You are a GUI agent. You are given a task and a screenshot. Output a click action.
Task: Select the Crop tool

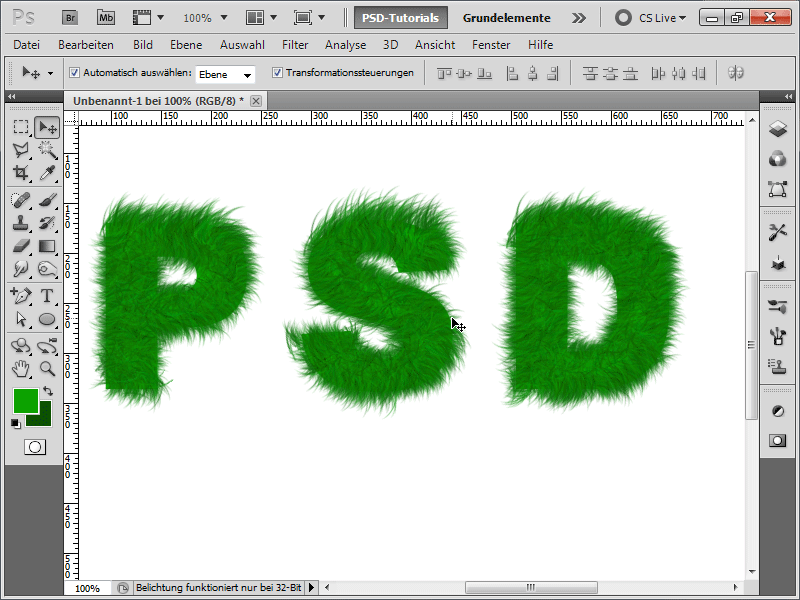coord(21,172)
